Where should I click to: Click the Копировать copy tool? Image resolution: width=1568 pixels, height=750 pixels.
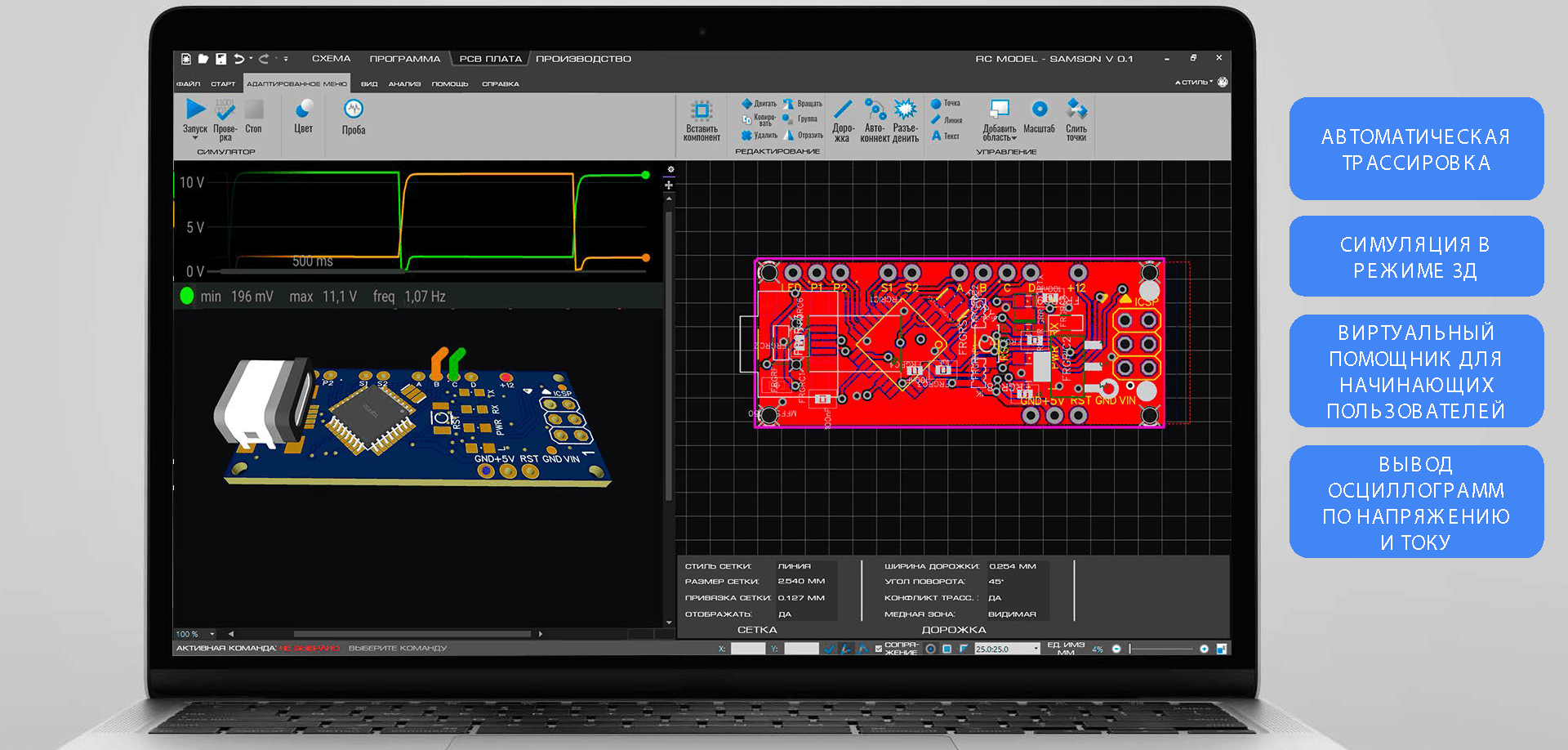759,120
